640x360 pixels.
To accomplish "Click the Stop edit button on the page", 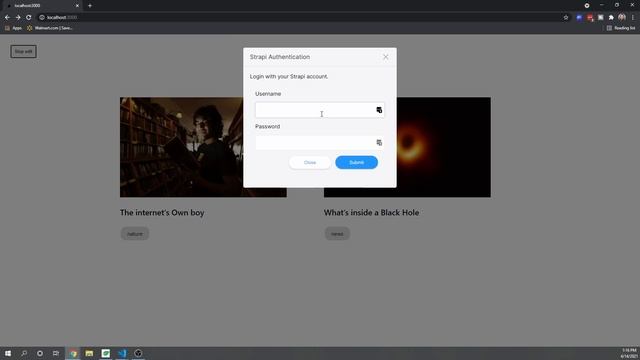I will click(23, 51).
